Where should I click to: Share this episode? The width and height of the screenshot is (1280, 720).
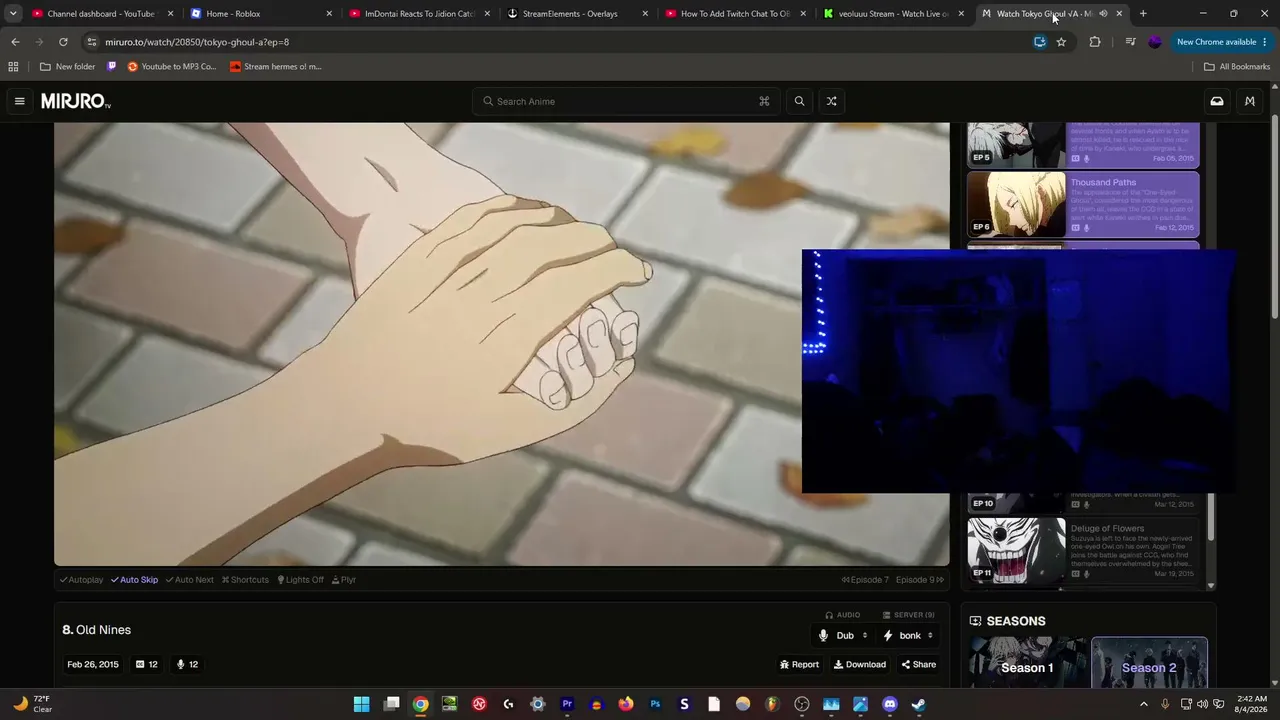pyautogui.click(x=919, y=665)
